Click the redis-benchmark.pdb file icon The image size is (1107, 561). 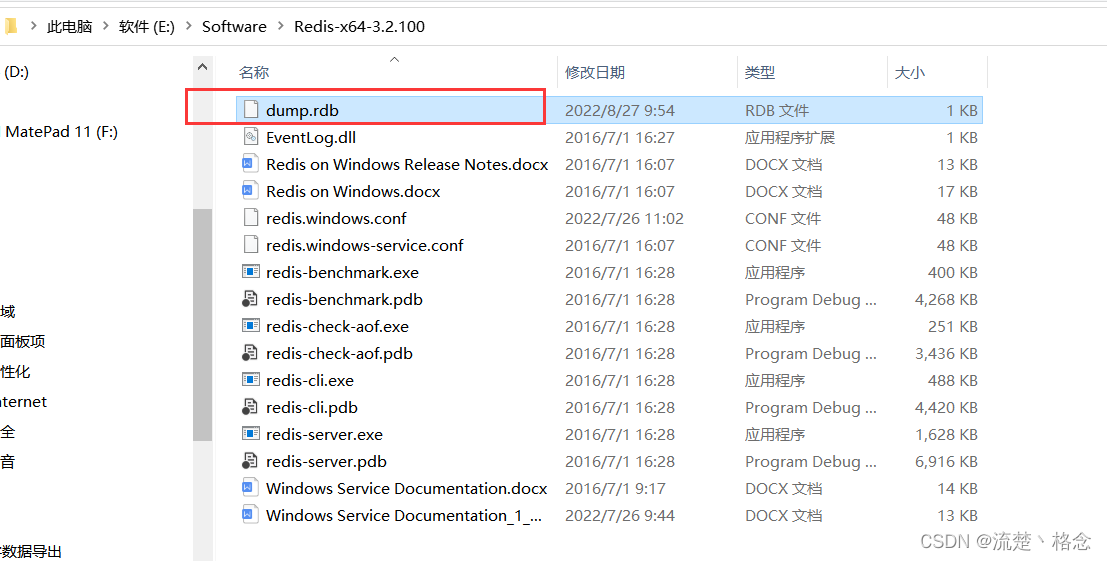pos(250,299)
